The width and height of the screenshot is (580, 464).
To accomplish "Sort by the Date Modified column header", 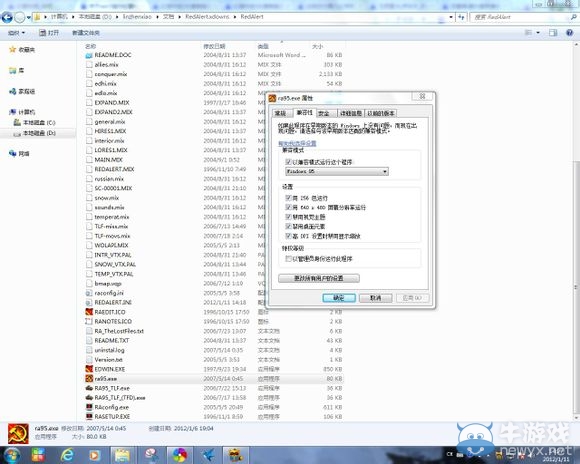I will click(x=214, y=46).
